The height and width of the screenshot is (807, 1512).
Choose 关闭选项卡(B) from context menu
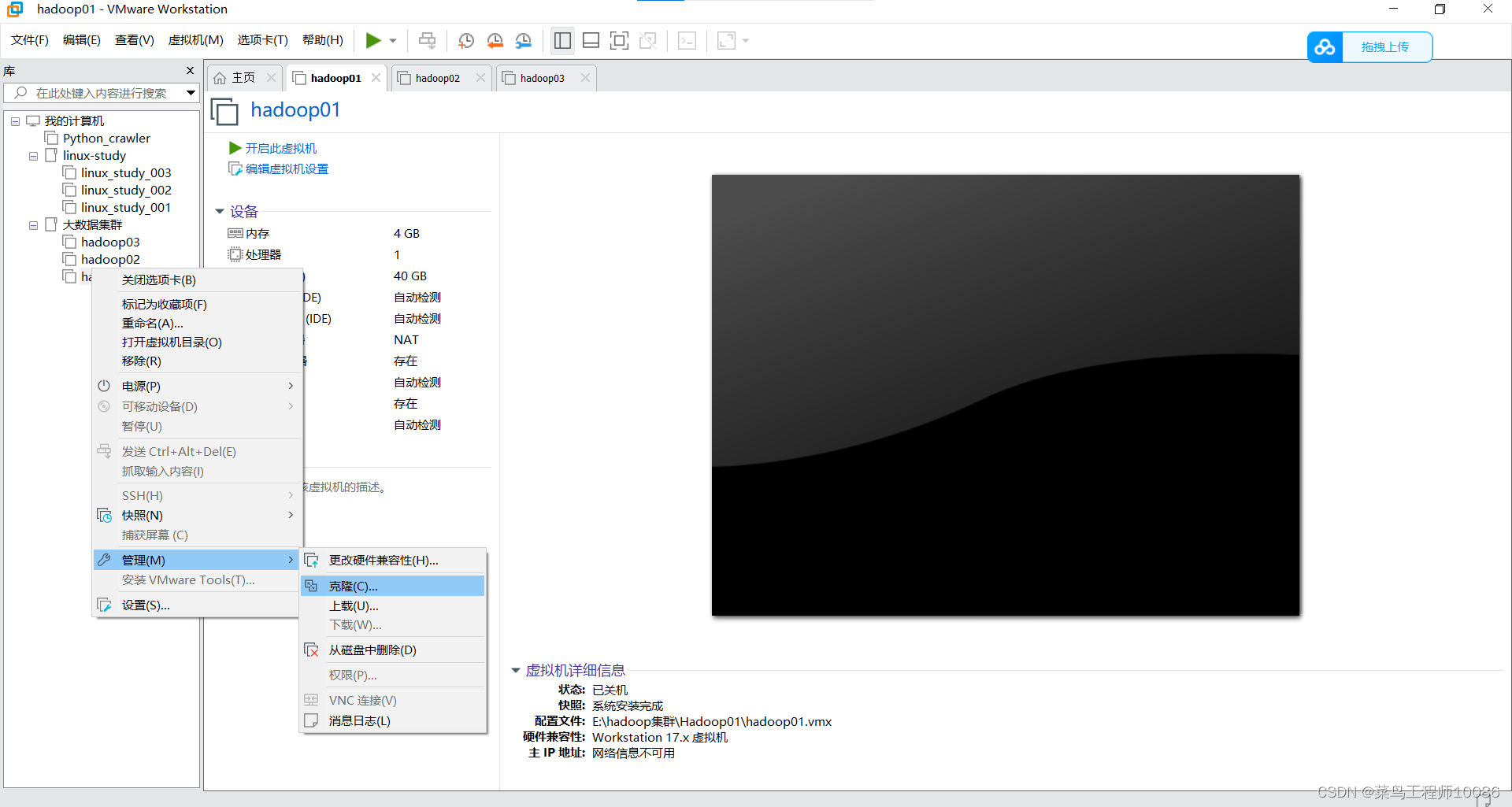(x=198, y=280)
